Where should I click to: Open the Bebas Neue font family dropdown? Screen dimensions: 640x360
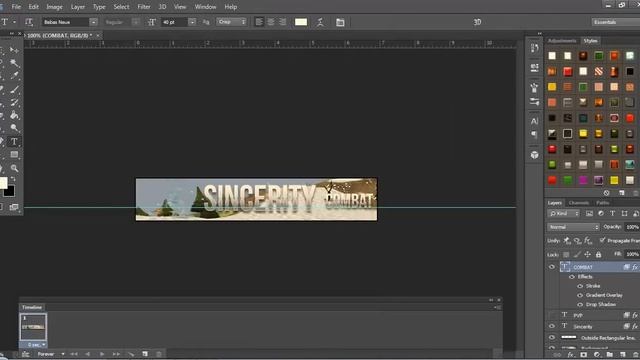(x=93, y=22)
